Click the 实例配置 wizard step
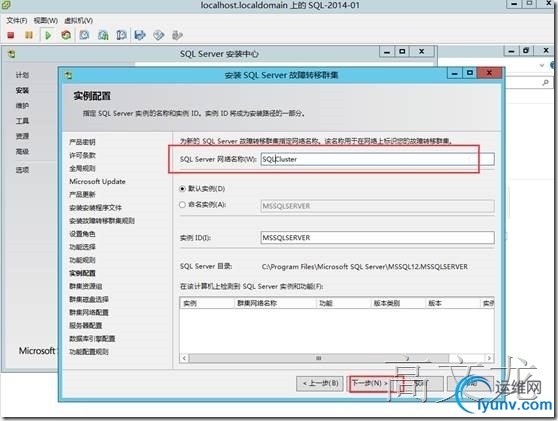The height and width of the screenshot is (421, 558). tap(82, 273)
